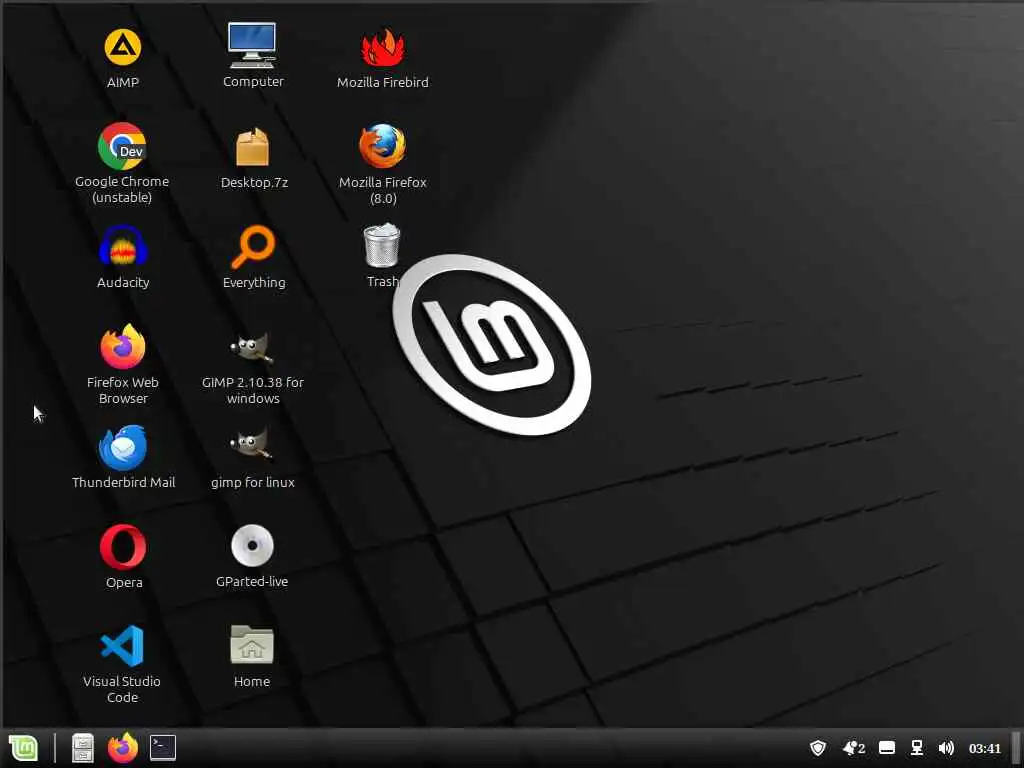Select the Home folder desktop icon

[x=252, y=645]
